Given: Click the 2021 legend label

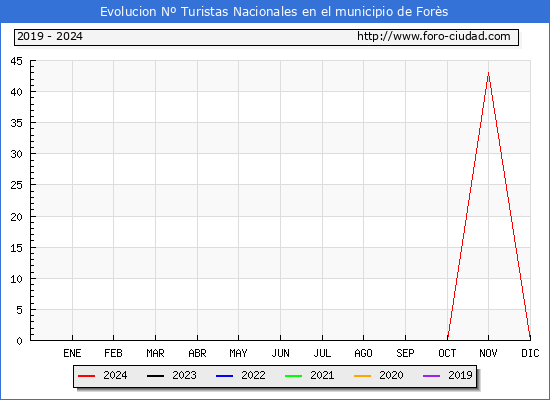Looking at the screenshot, I should 322,375.
